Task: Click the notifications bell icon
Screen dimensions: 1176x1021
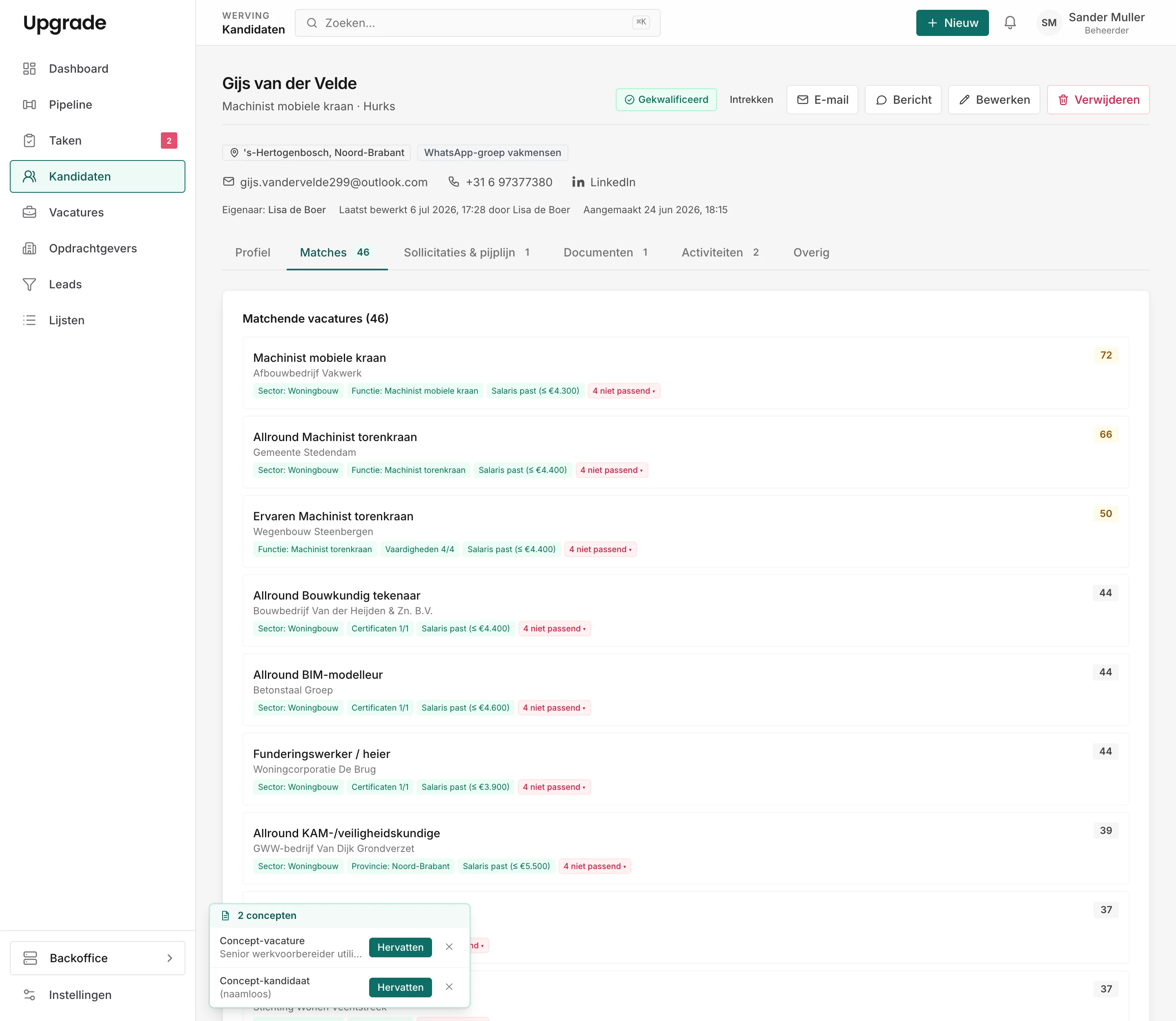Action: pyautogui.click(x=1010, y=23)
